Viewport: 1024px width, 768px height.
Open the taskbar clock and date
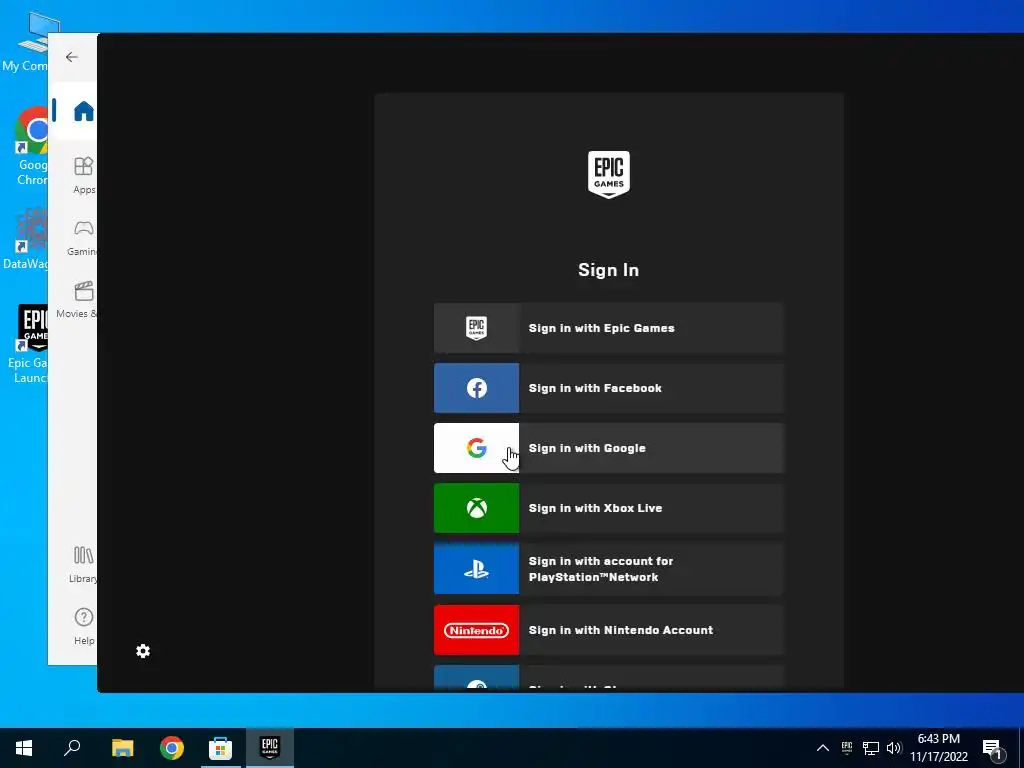point(939,748)
